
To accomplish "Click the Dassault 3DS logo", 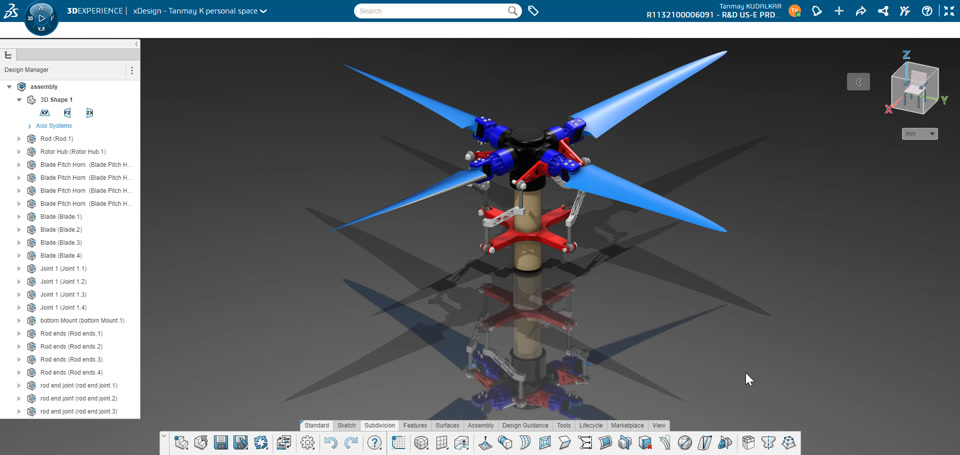I will click(x=10, y=10).
